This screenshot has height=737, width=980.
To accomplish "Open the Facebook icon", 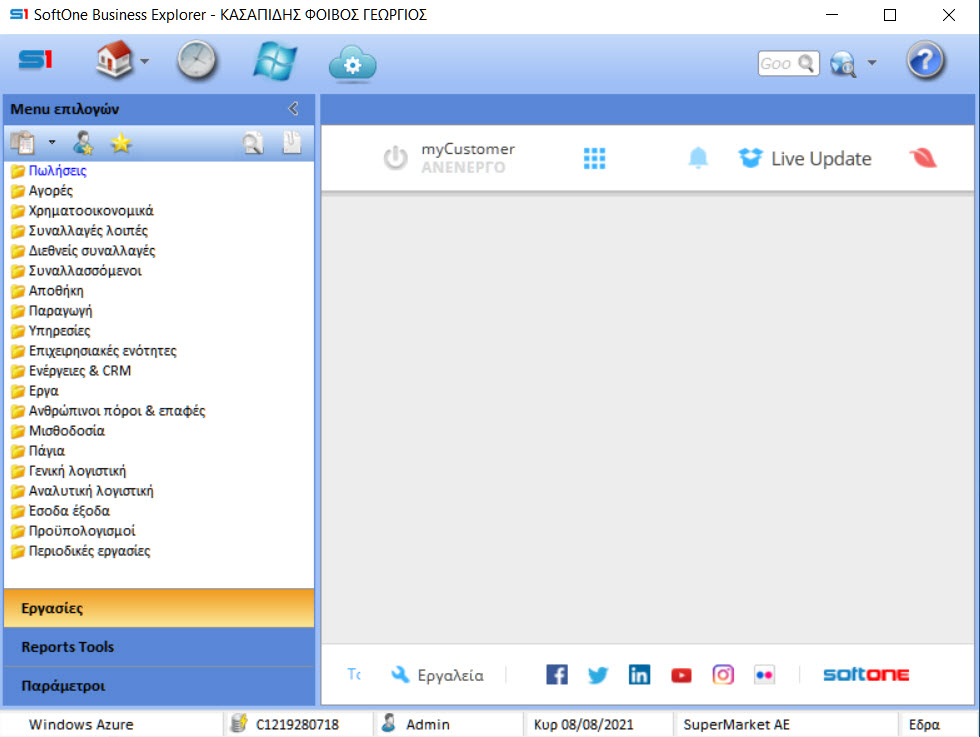I will 557,674.
